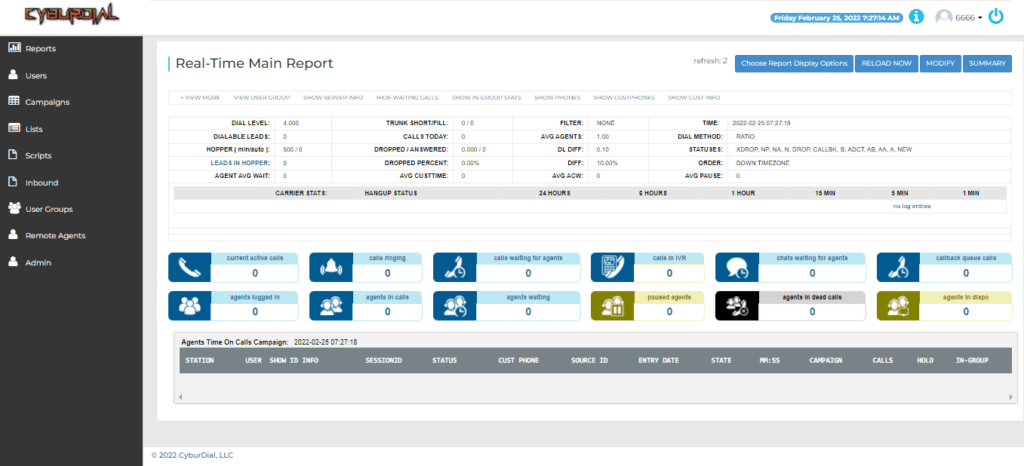
Task: Click Choose Report Display Options button
Action: click(x=794, y=63)
